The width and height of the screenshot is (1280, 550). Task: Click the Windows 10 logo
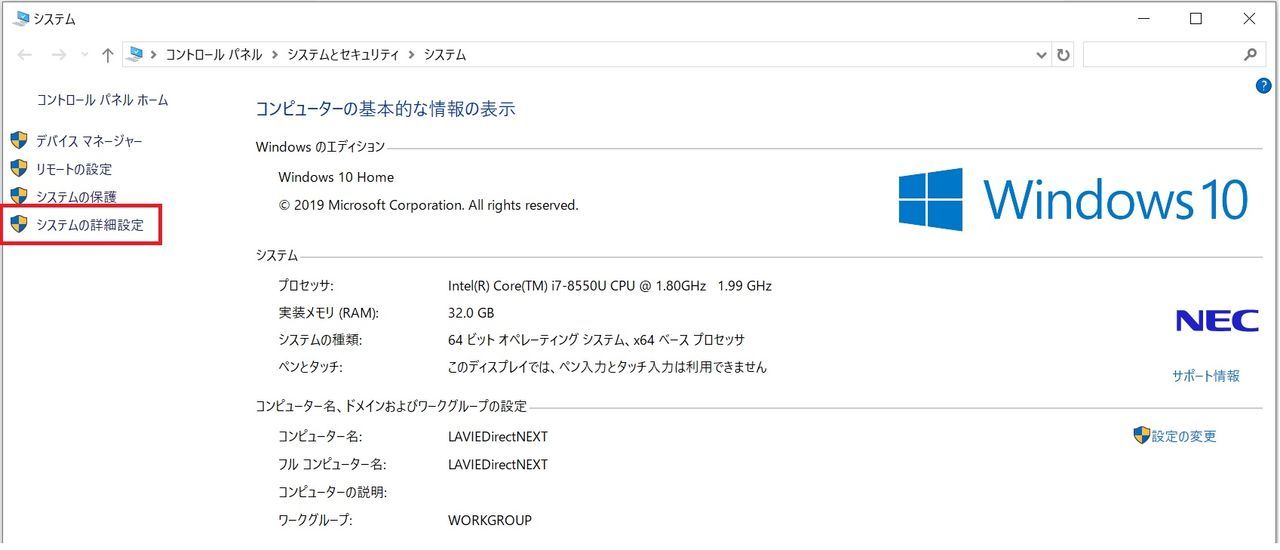pyautogui.click(x=1073, y=199)
